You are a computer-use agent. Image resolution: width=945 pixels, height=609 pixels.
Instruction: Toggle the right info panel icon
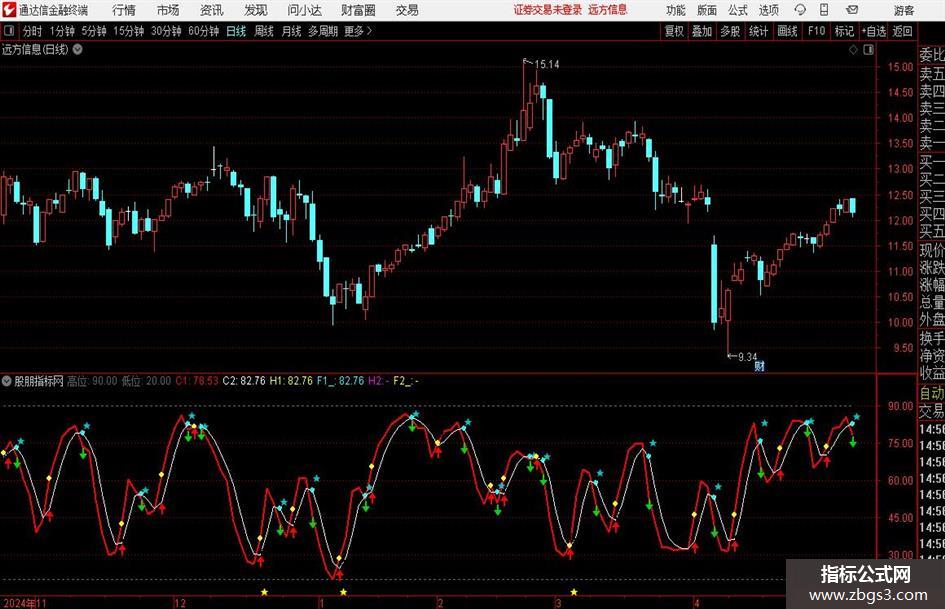pos(868,50)
